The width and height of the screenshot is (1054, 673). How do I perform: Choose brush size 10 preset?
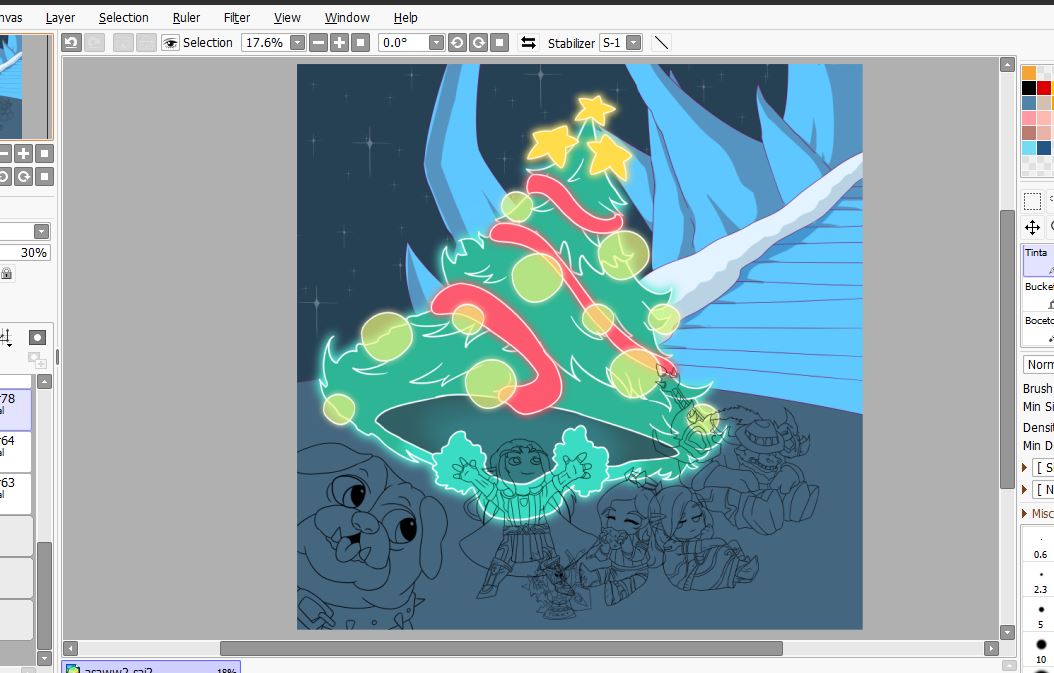(1040, 651)
